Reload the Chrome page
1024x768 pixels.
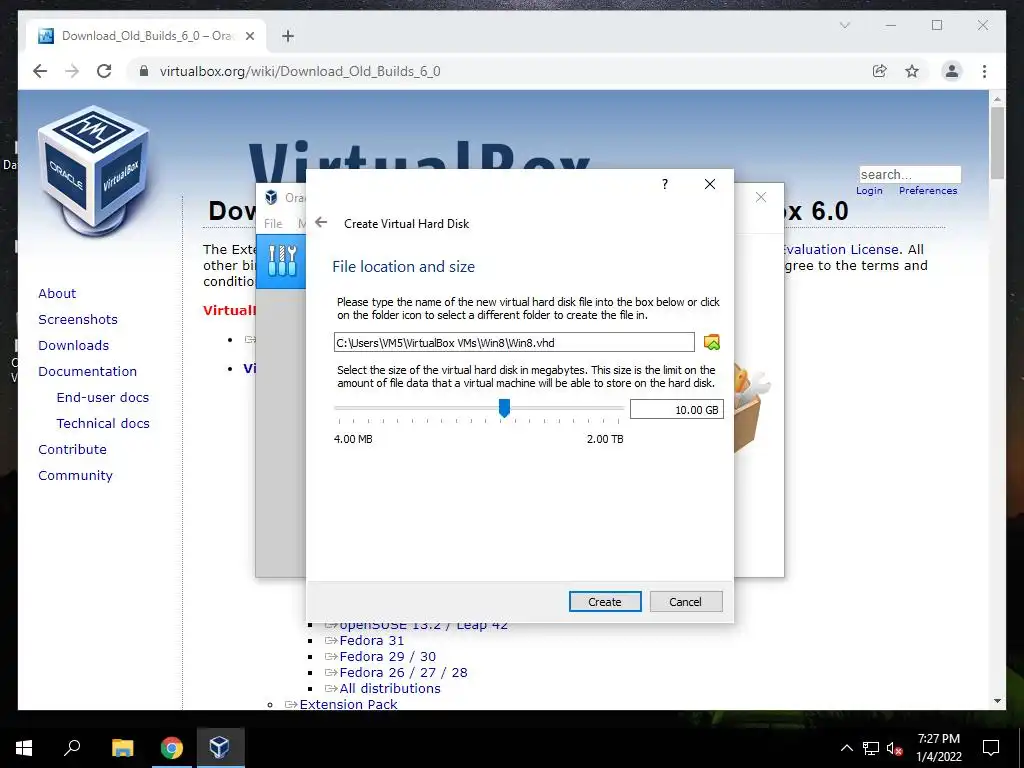[x=104, y=71]
